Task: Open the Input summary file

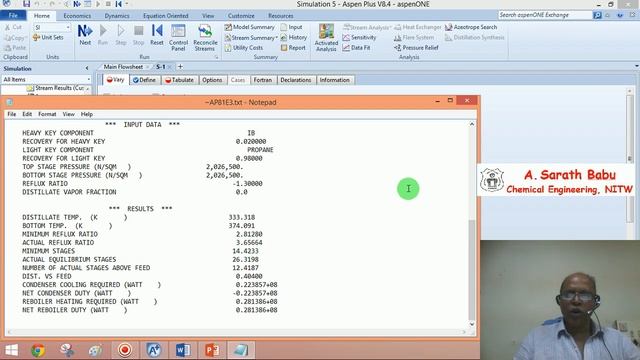Action: [291, 27]
